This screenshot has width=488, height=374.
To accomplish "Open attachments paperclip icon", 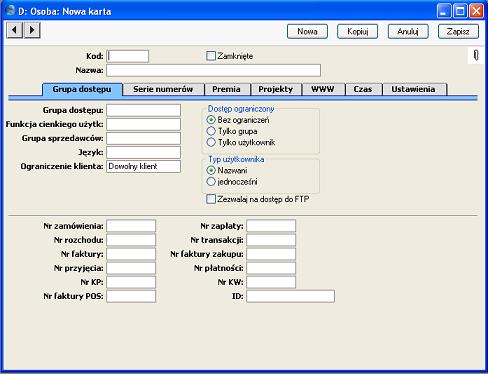I will (476, 55).
